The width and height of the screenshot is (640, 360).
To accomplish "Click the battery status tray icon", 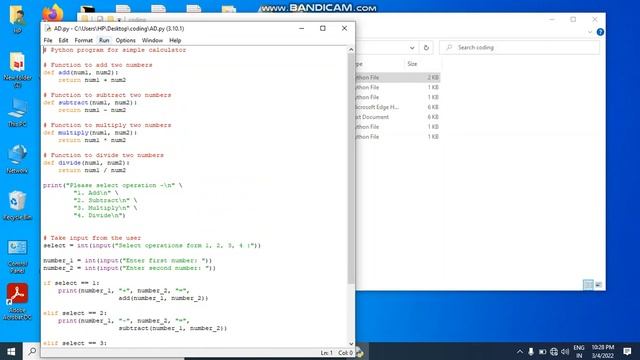I will coord(542,351).
